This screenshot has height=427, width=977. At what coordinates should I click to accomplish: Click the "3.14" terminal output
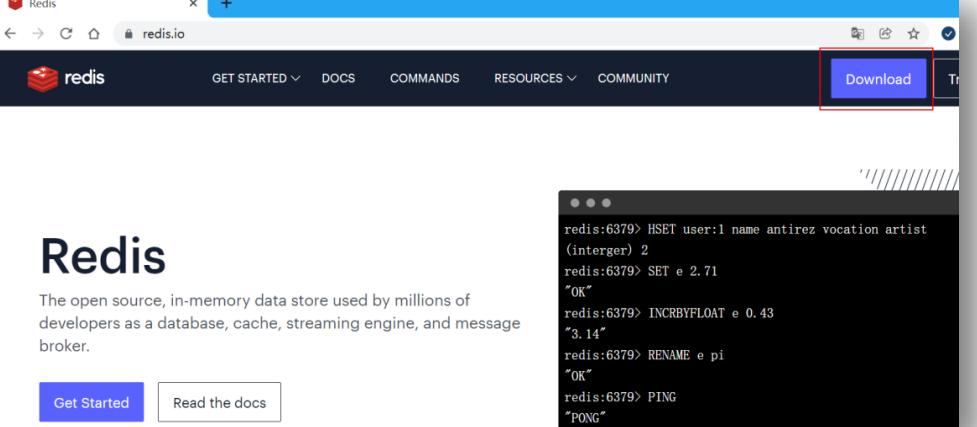click(585, 334)
